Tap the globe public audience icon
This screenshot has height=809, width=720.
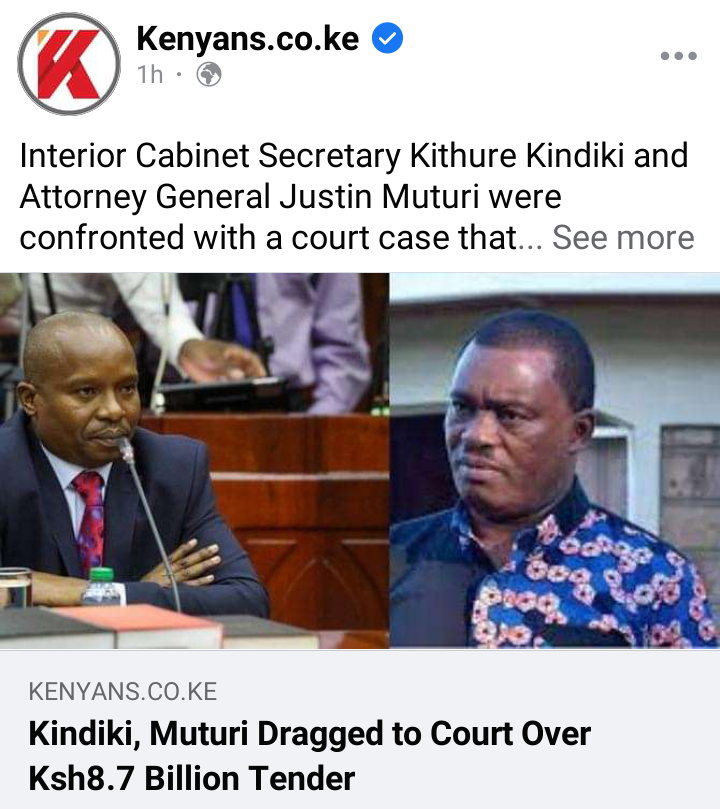coord(209,75)
